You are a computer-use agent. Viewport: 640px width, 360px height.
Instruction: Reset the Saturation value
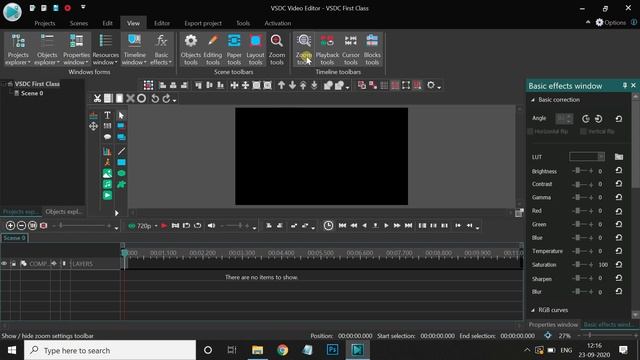pos(619,264)
